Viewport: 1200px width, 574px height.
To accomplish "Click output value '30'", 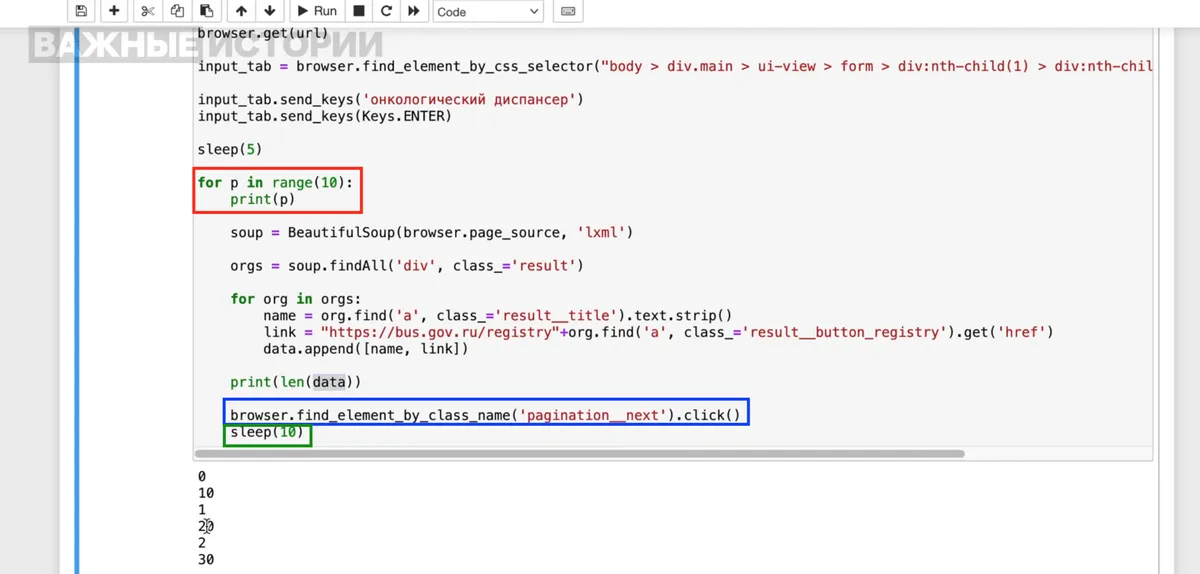I will 206,560.
